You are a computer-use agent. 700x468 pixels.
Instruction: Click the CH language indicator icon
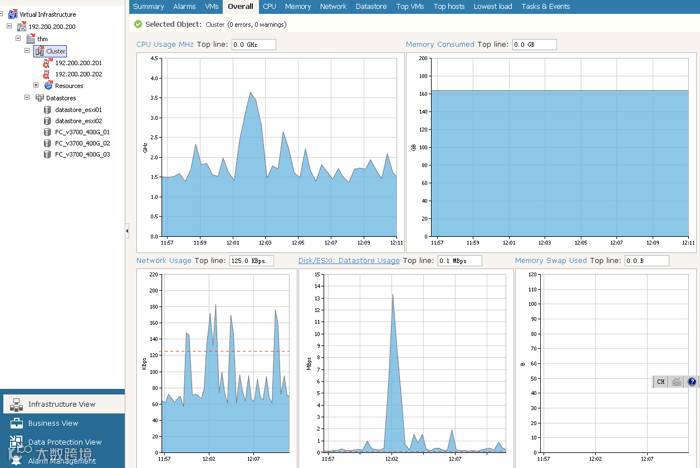pos(661,381)
